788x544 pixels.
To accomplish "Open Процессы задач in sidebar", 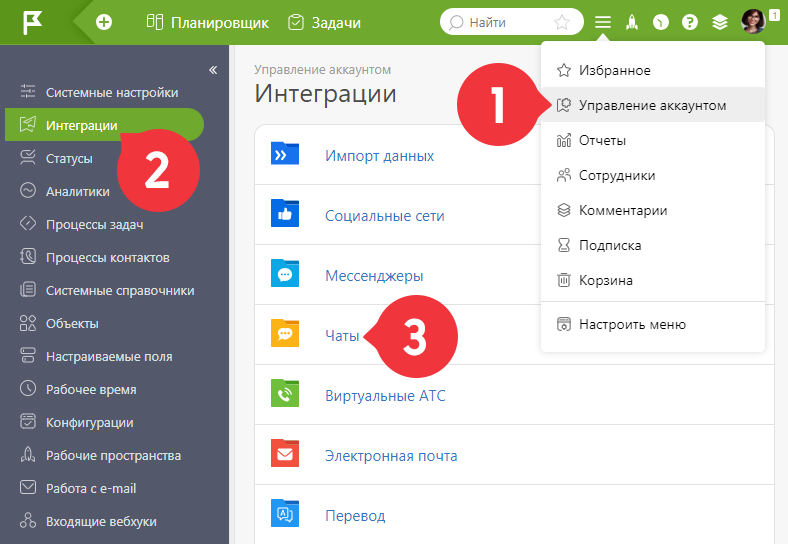I will click(x=94, y=224).
